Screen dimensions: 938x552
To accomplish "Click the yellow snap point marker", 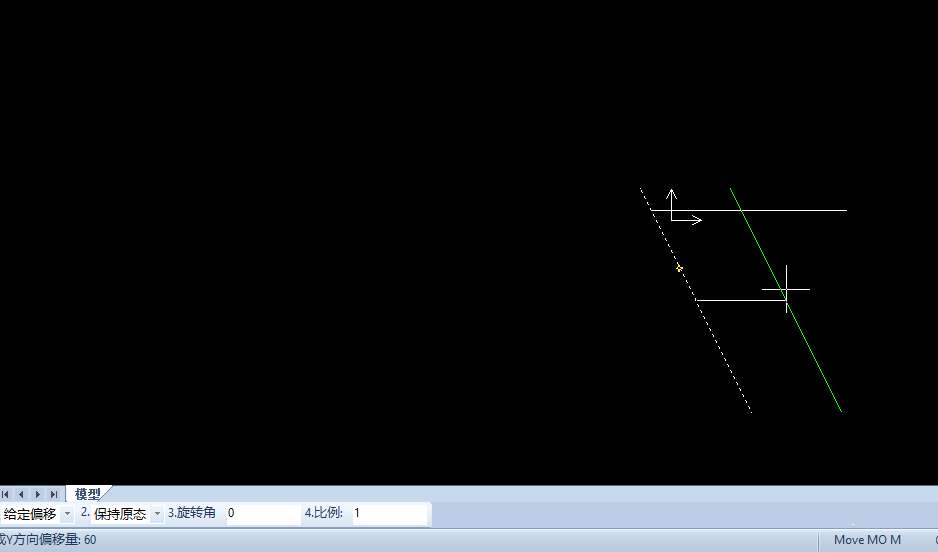I will pos(679,268).
